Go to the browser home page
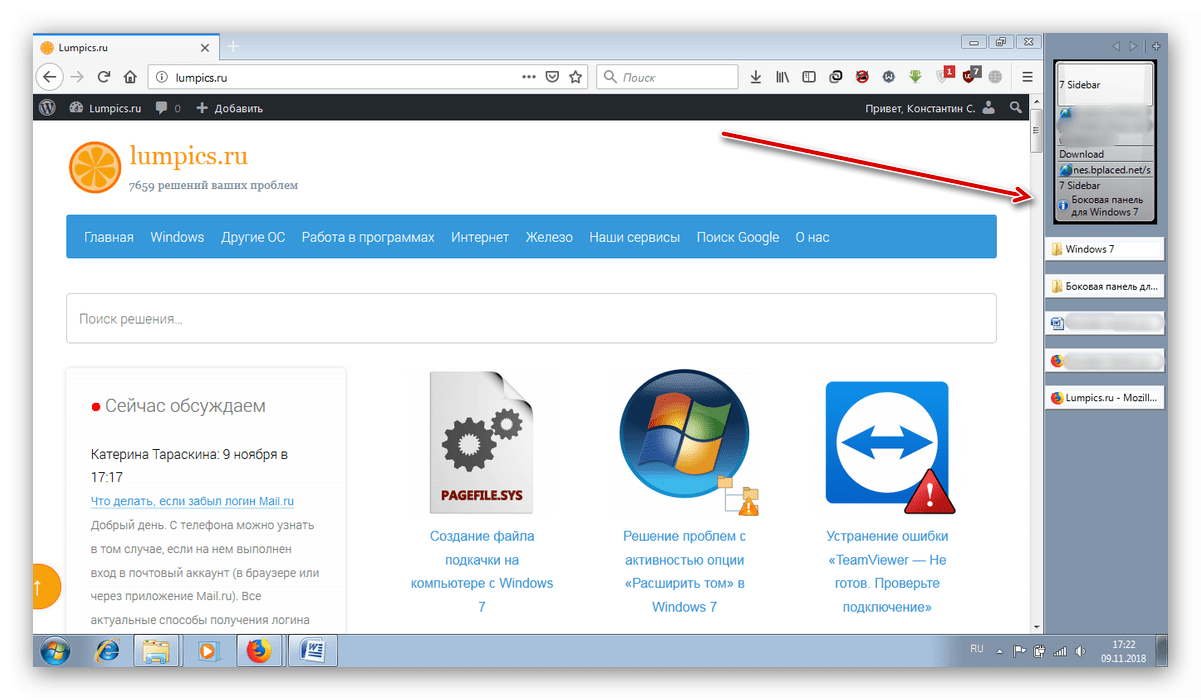The height and width of the screenshot is (700, 1201). point(130,77)
